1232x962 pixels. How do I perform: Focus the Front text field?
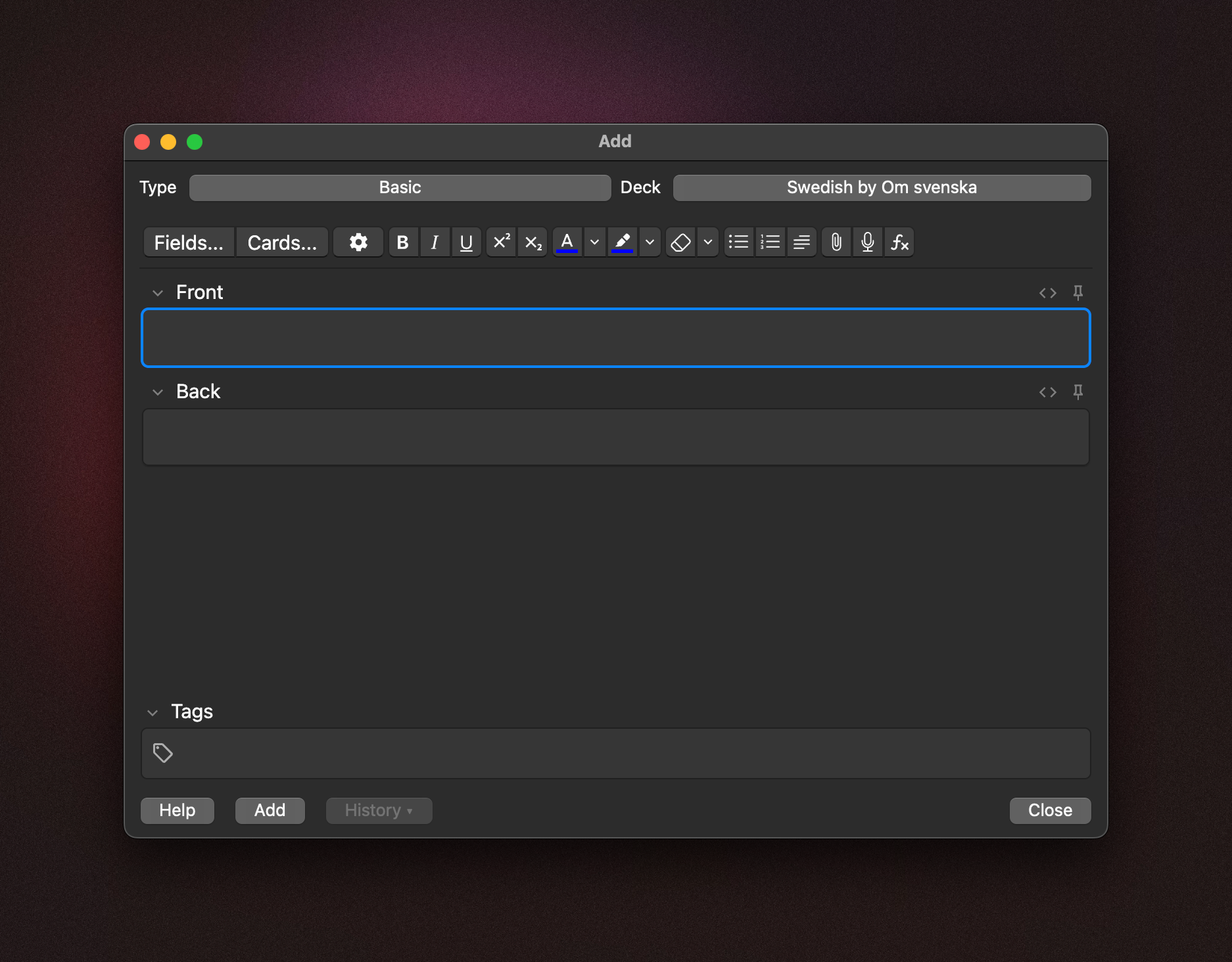click(616, 338)
